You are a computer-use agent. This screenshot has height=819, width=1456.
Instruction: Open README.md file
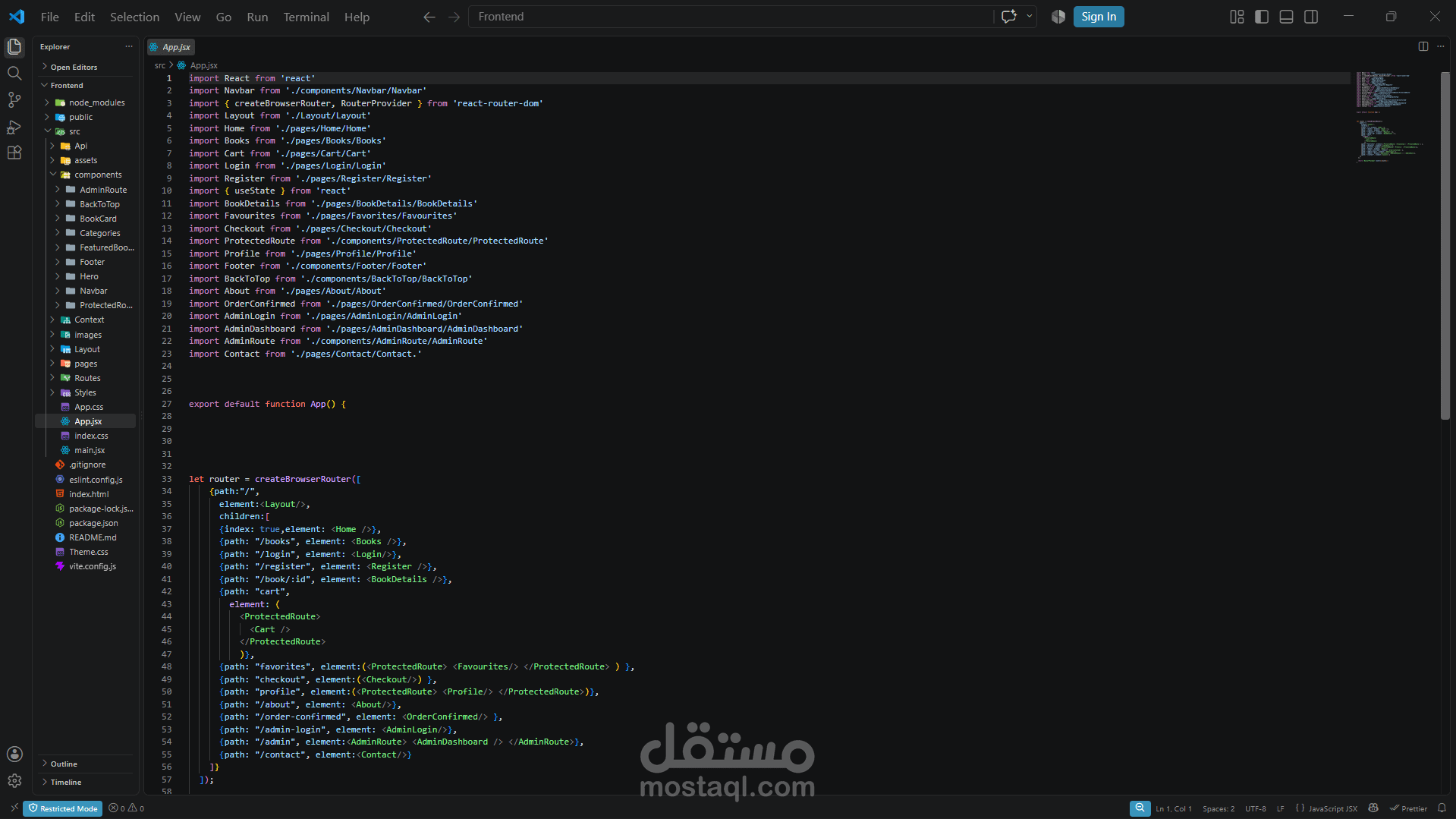tap(92, 537)
